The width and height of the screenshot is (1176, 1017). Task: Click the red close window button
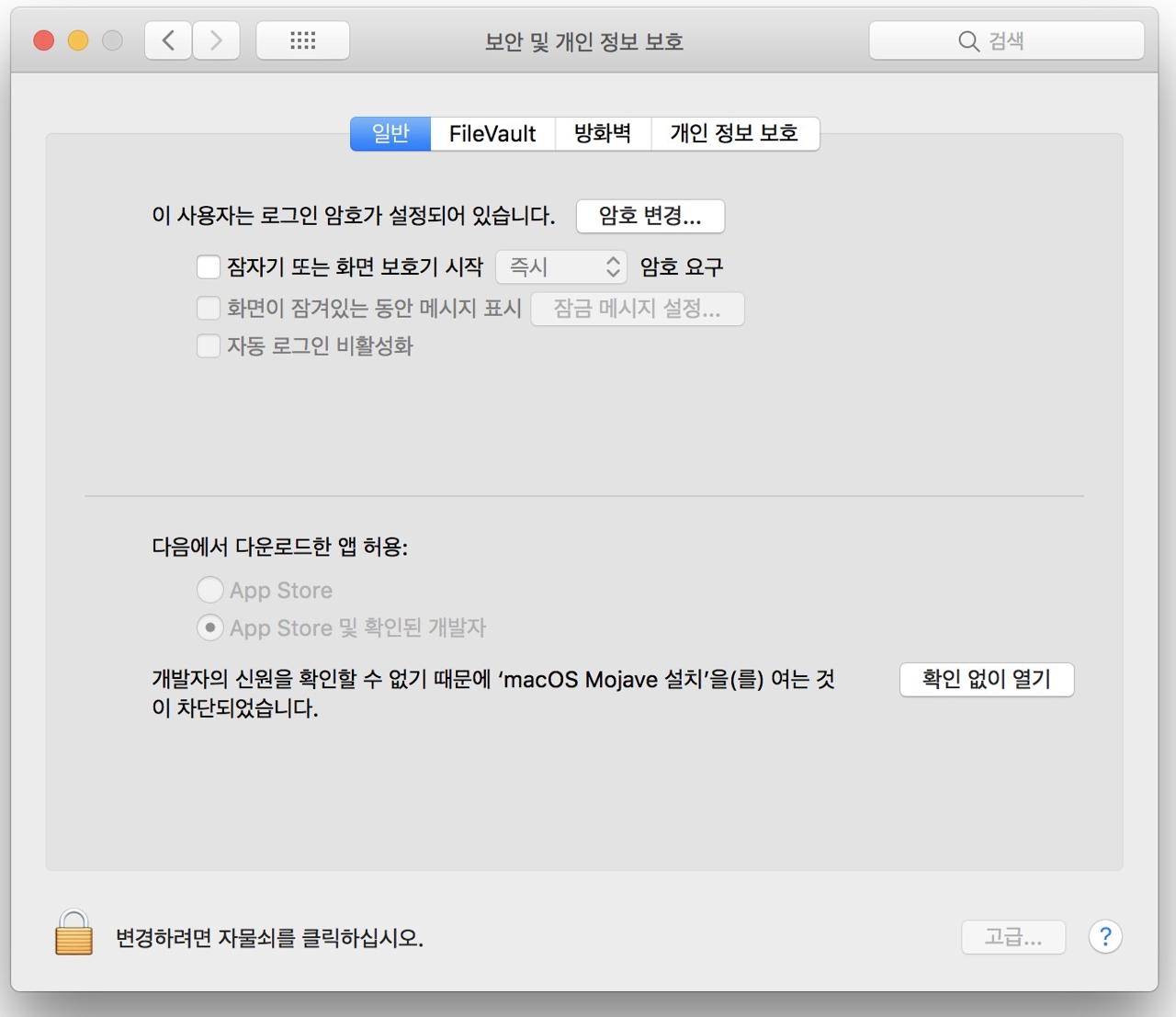[x=43, y=40]
